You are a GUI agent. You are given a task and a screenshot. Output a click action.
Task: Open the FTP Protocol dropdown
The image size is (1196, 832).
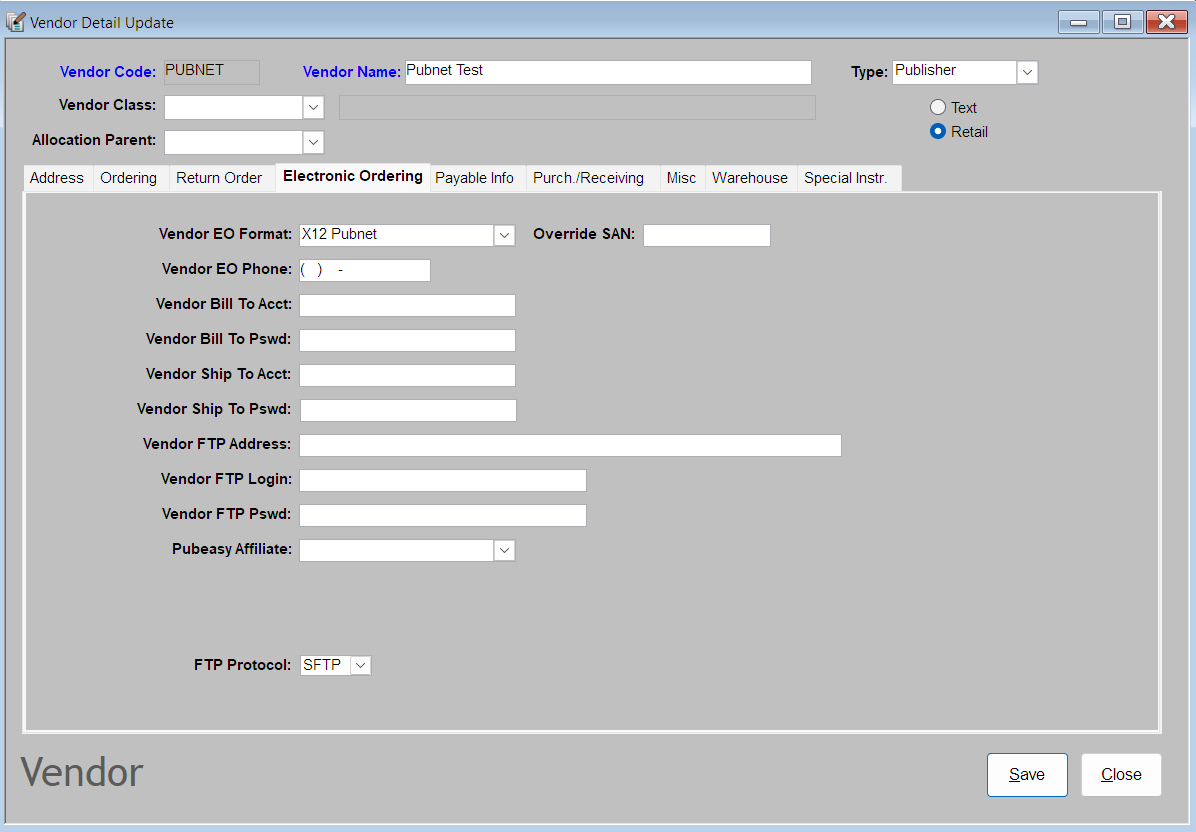360,664
